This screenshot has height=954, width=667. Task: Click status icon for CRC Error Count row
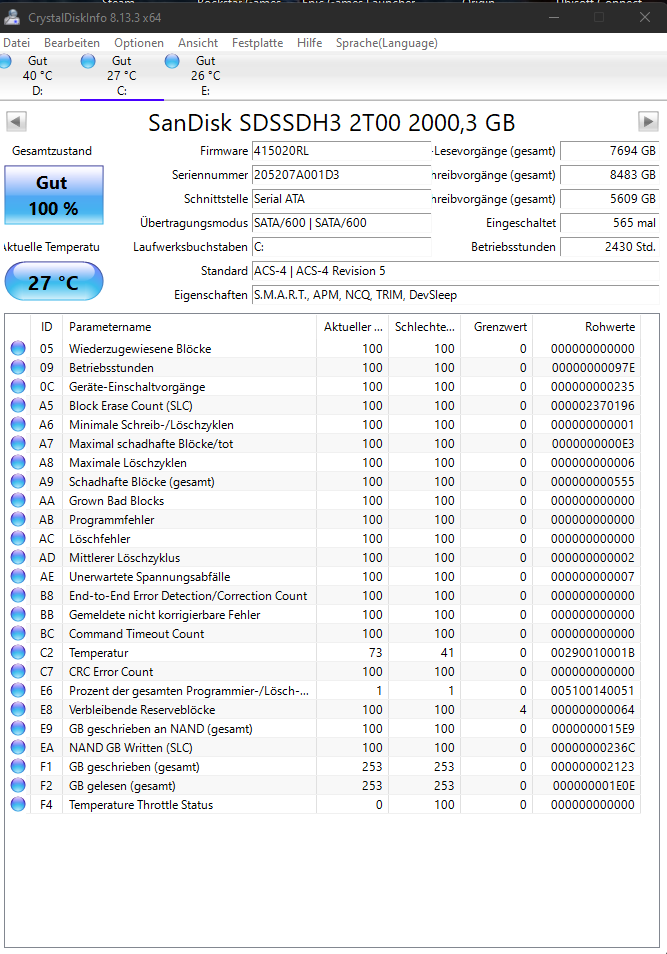18,671
